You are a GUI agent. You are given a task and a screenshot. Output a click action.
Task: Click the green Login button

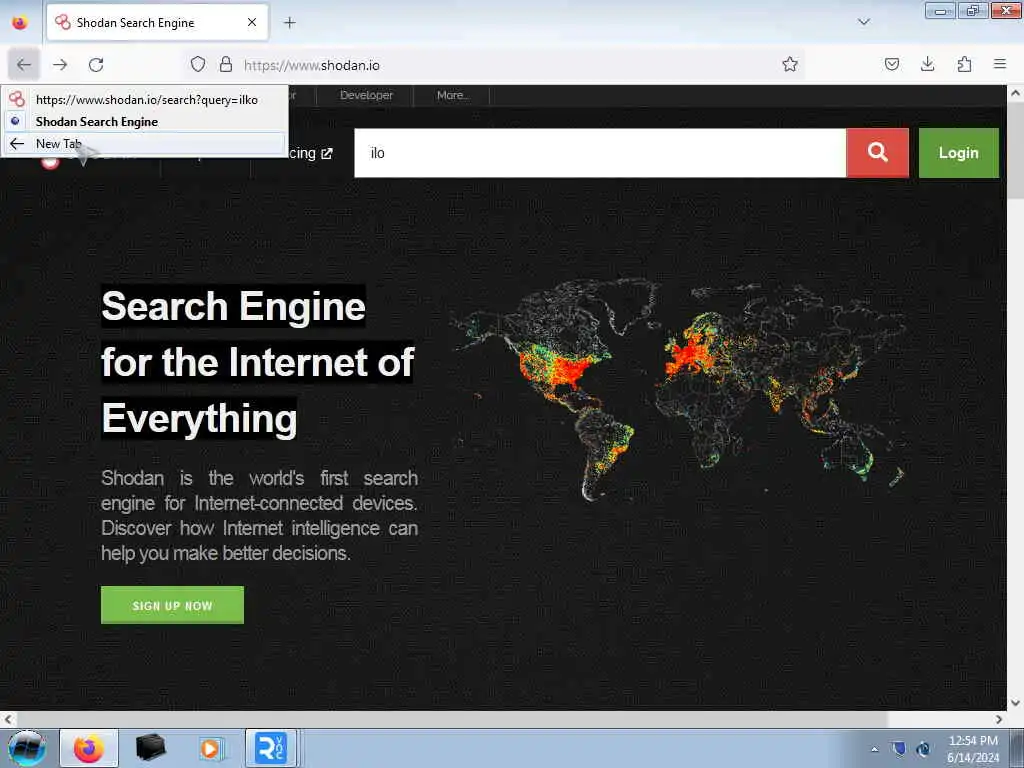[x=958, y=153]
